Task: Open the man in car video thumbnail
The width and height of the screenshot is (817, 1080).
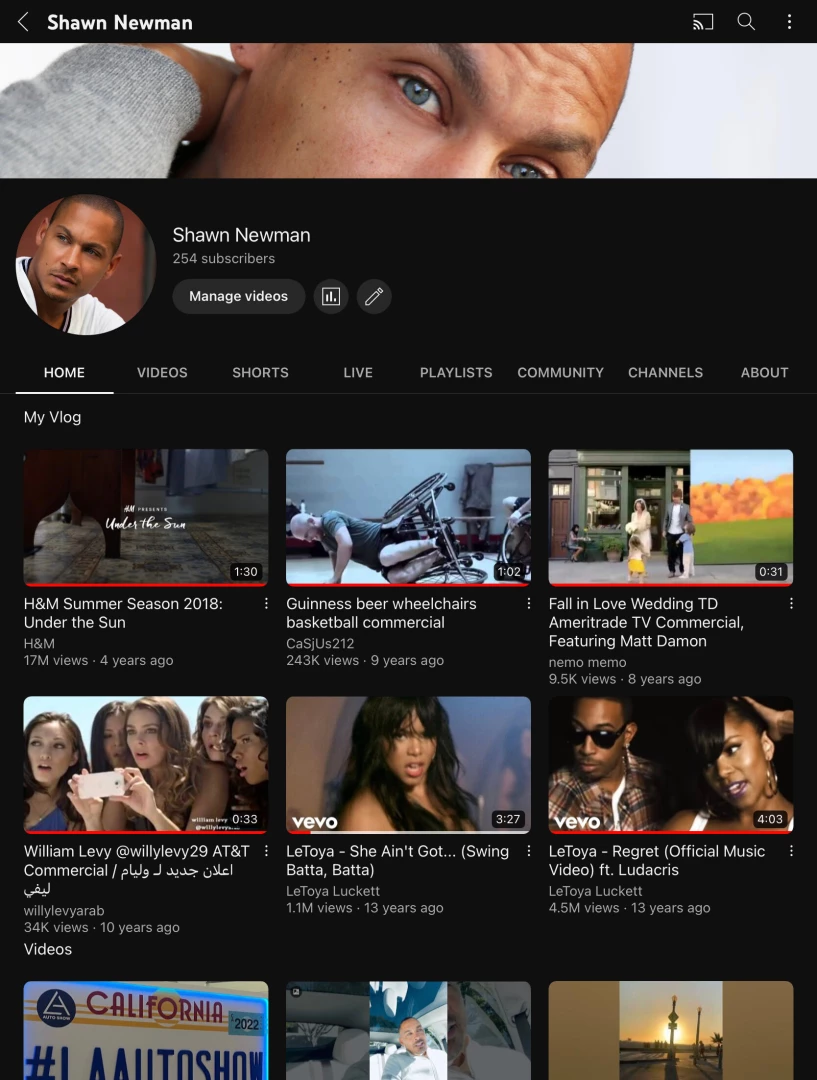Action: [x=408, y=1030]
